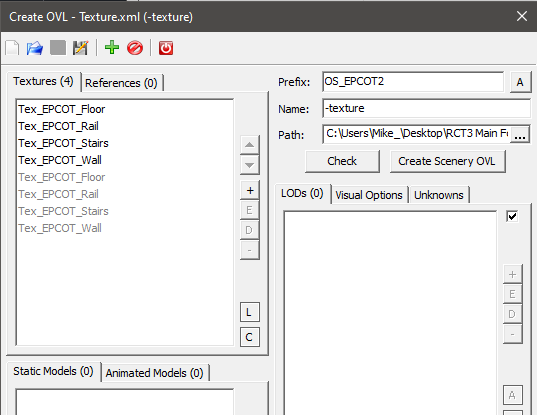Click the greyed save disk icon

58,48
